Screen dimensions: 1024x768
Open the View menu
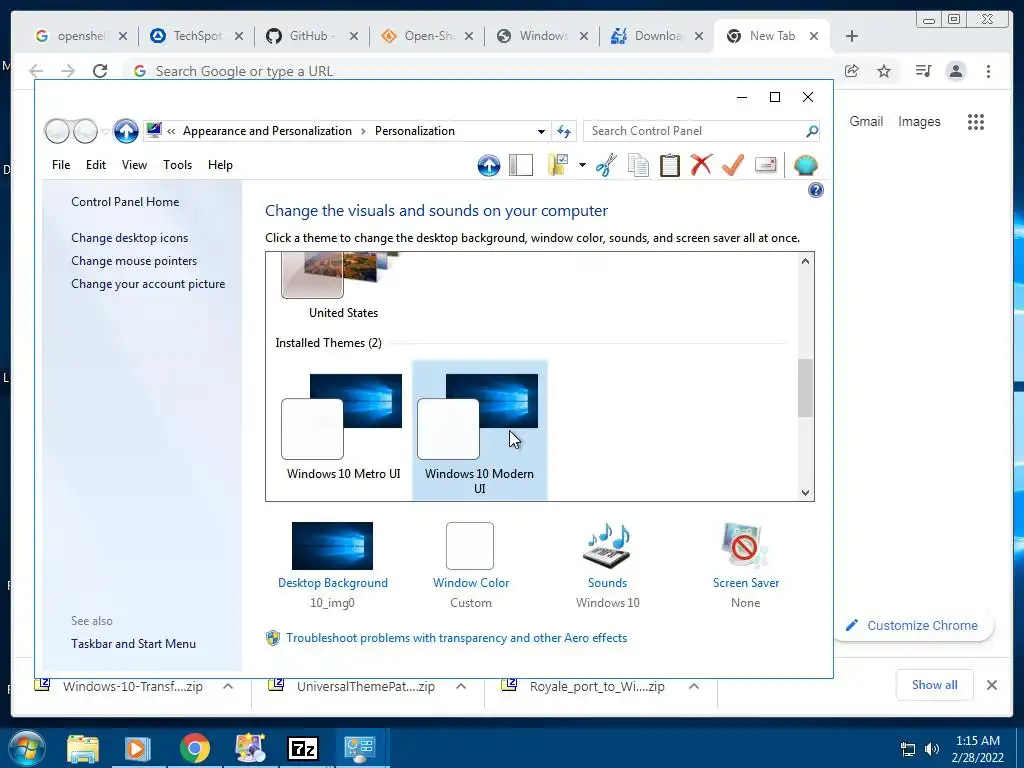(134, 165)
